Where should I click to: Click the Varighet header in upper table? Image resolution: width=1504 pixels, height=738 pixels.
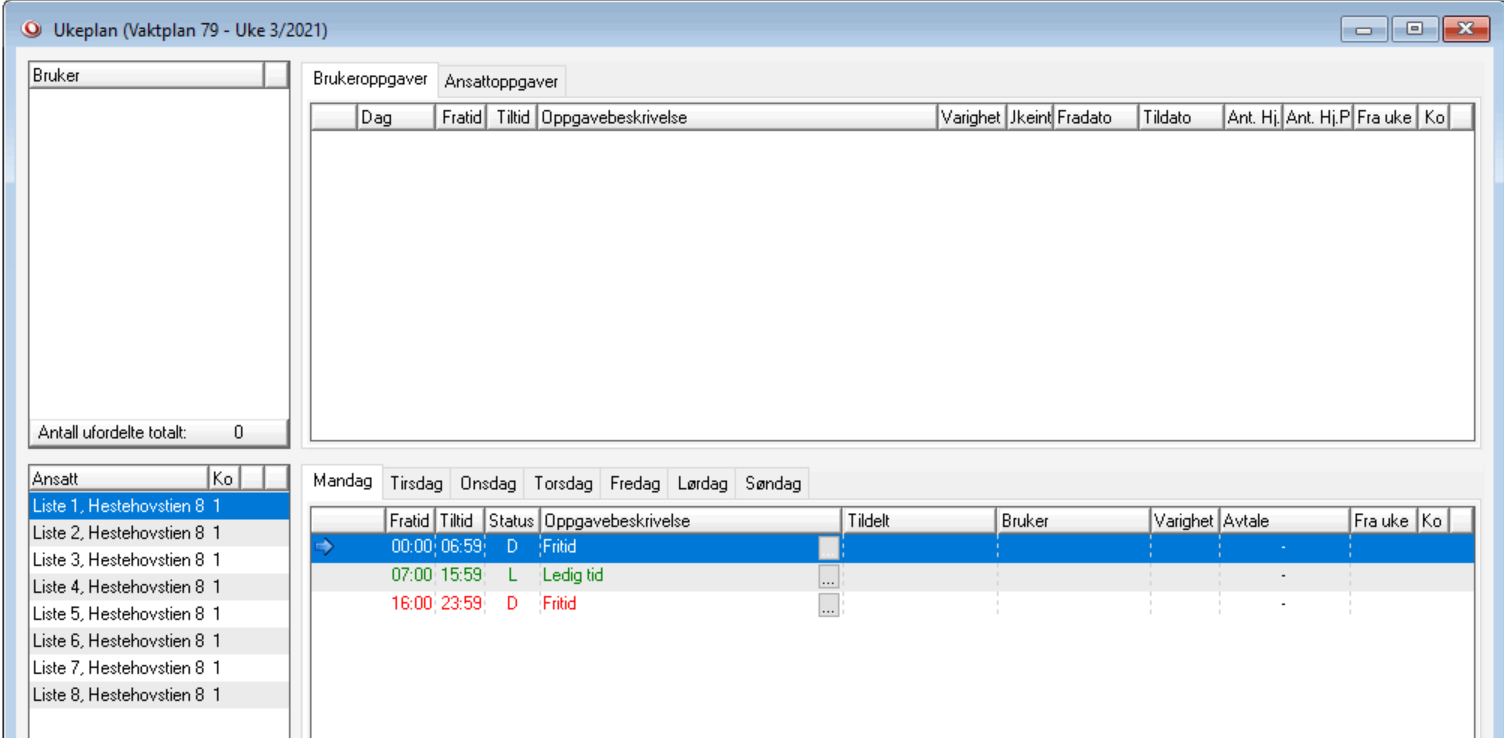971,117
